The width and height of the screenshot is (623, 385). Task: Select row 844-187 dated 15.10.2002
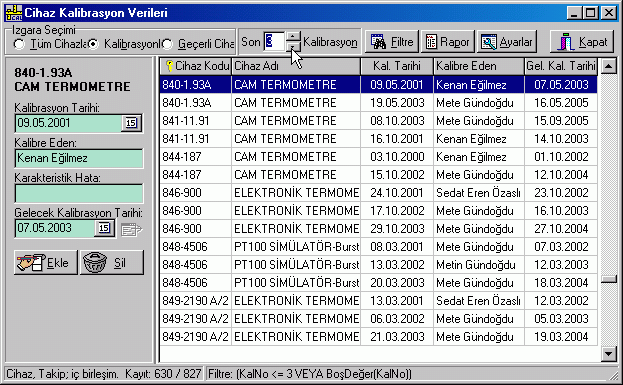378,175
